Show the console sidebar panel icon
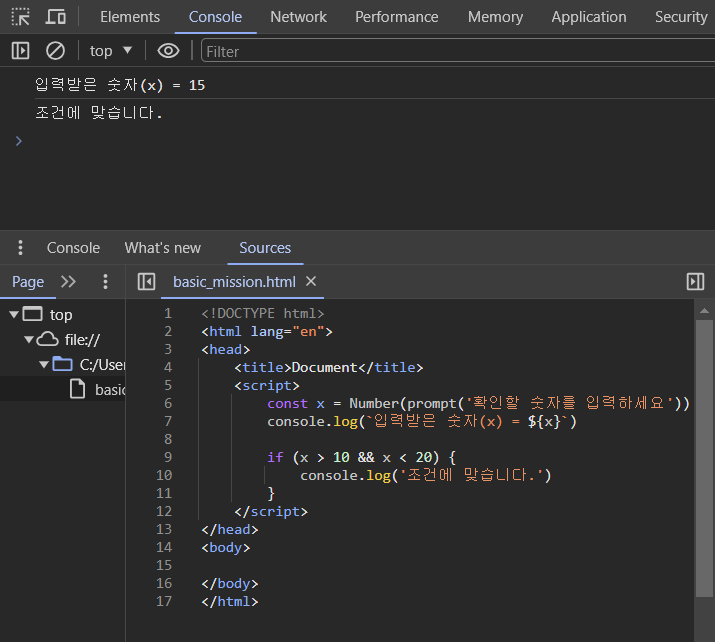 click(x=21, y=51)
